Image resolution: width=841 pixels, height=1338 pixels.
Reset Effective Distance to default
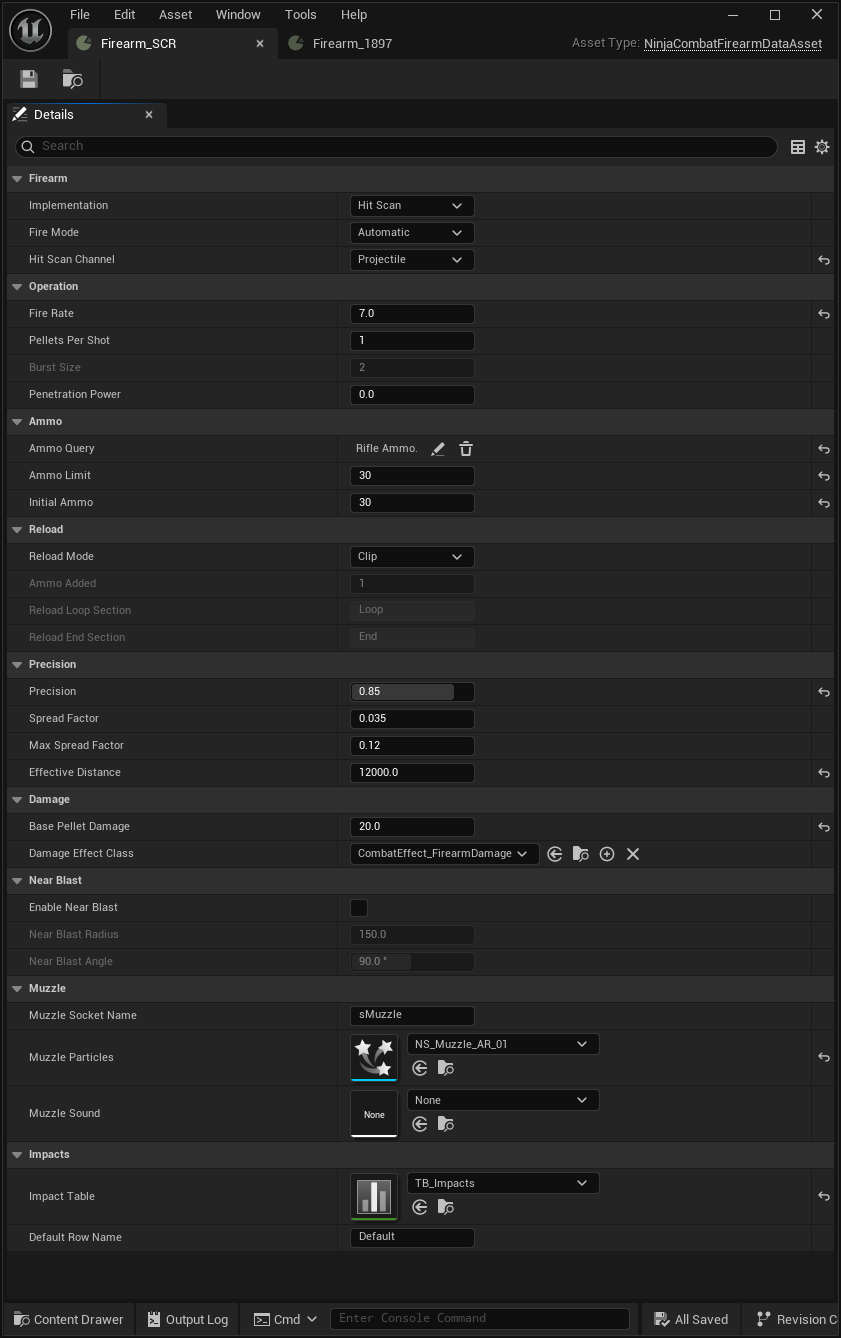pyautogui.click(x=824, y=773)
